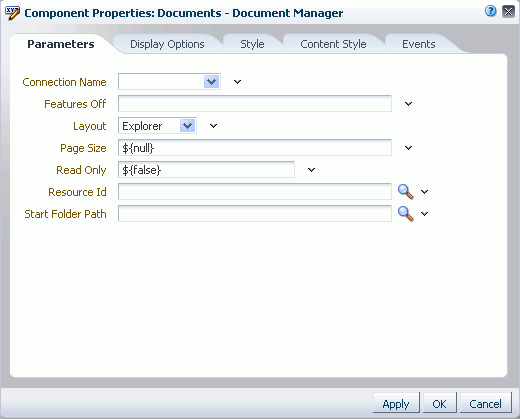
Task: Expand options arrow next to Start Folder Path
Action: tap(424, 214)
